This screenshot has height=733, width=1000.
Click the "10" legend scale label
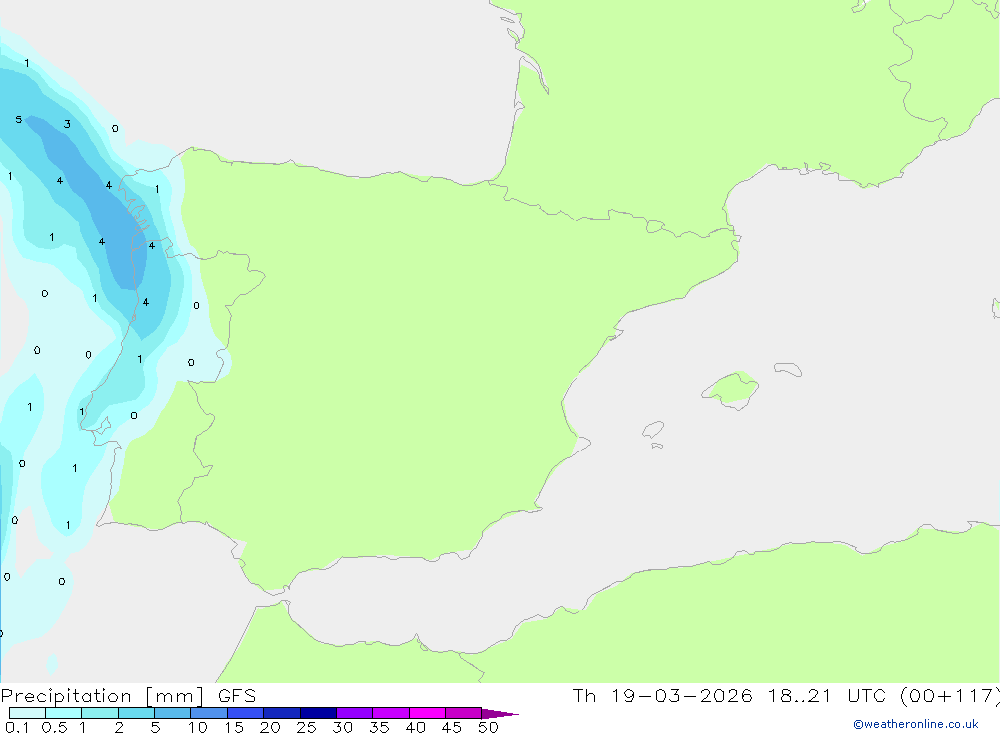coord(198,727)
